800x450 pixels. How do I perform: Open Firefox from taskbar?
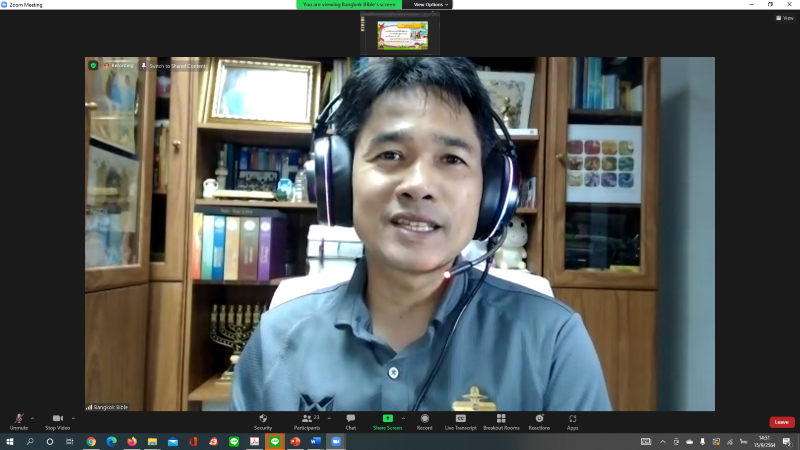132,442
